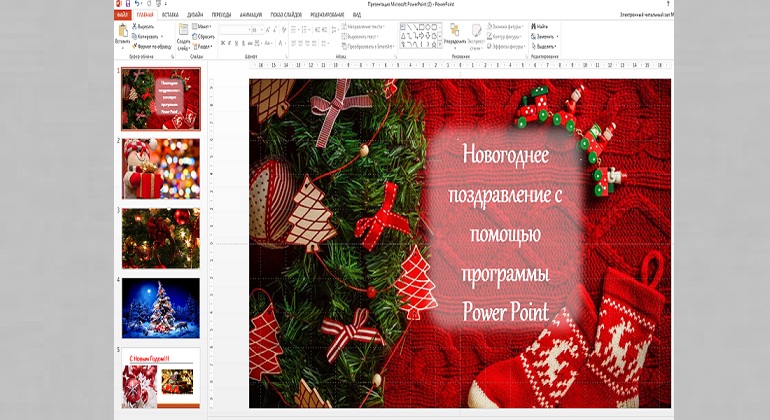Select the triangle shape in gallery
The image size is (770, 420).
click(403, 36)
